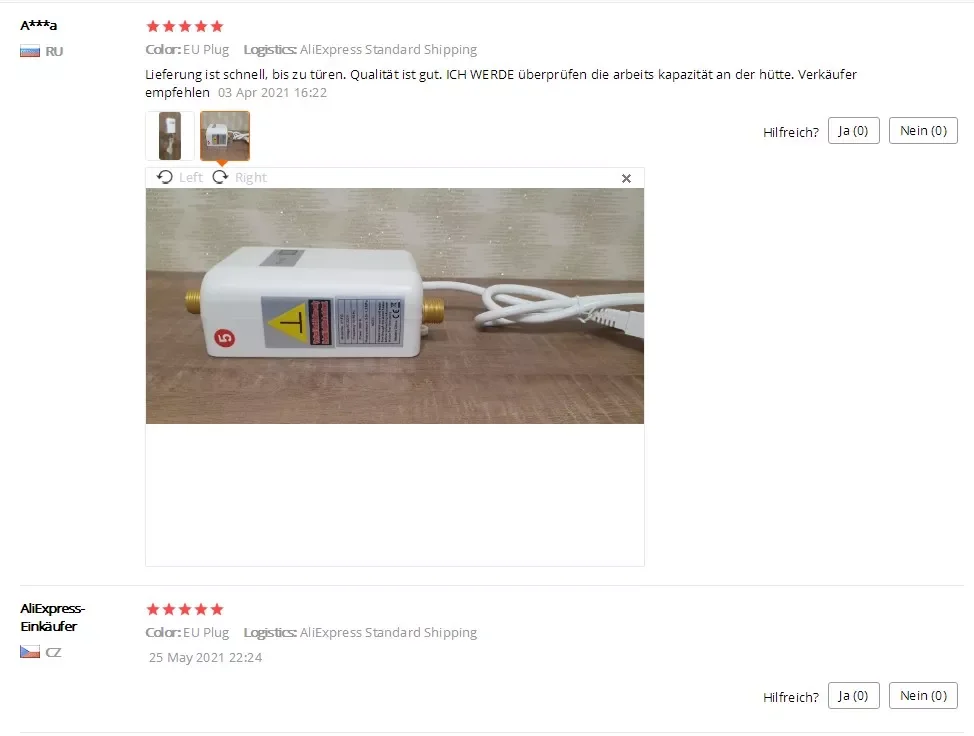This screenshot has height=736, width=974.
Task: Close the enlarged photo viewer
Action: tap(626, 179)
